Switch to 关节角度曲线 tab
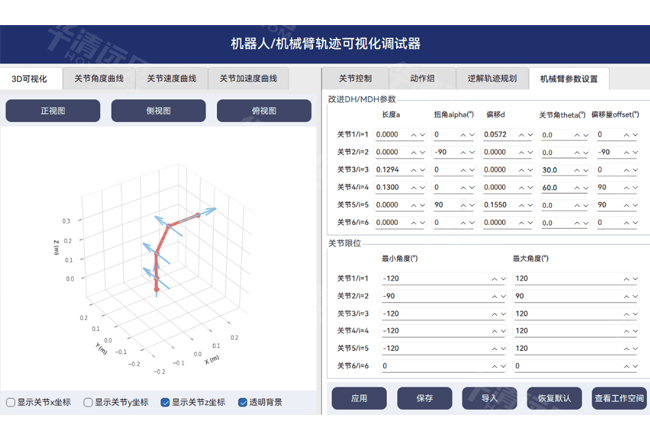This screenshot has width=650, height=440. point(99,78)
